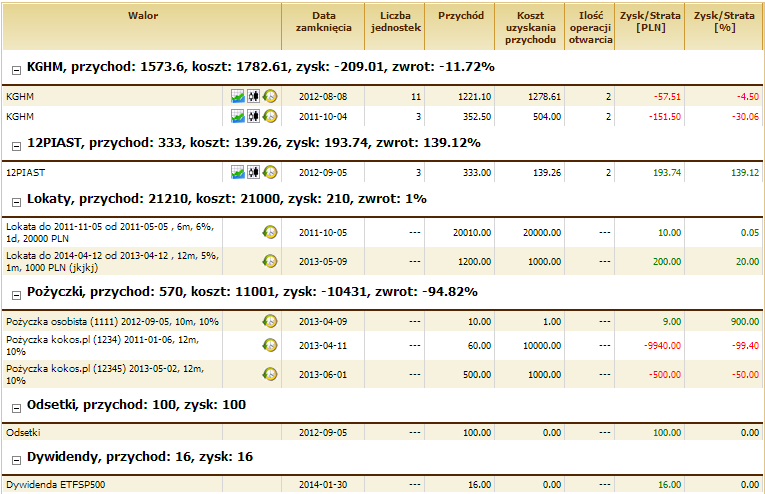Click the 900.00 percent value
The height and width of the screenshot is (494, 765).
pyautogui.click(x=745, y=321)
